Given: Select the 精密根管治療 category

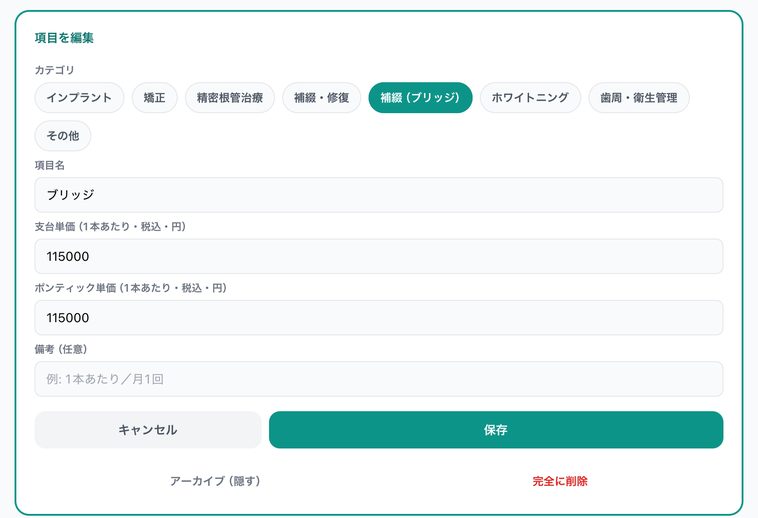Looking at the screenshot, I should (x=230, y=98).
